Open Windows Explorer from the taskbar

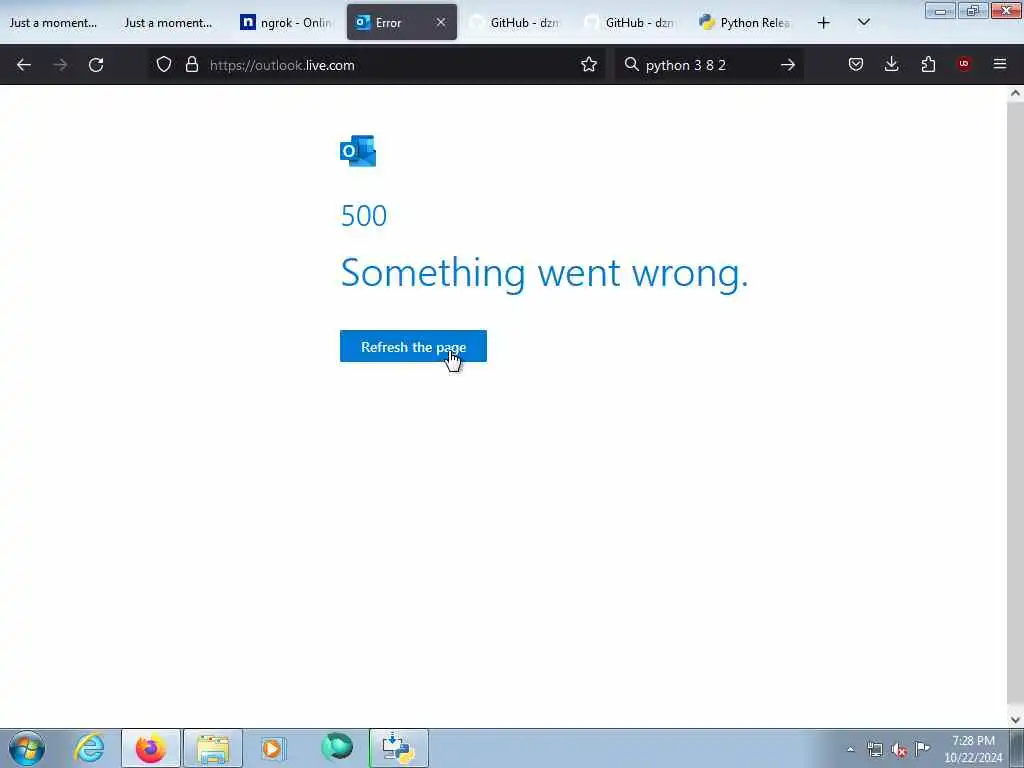coord(213,748)
